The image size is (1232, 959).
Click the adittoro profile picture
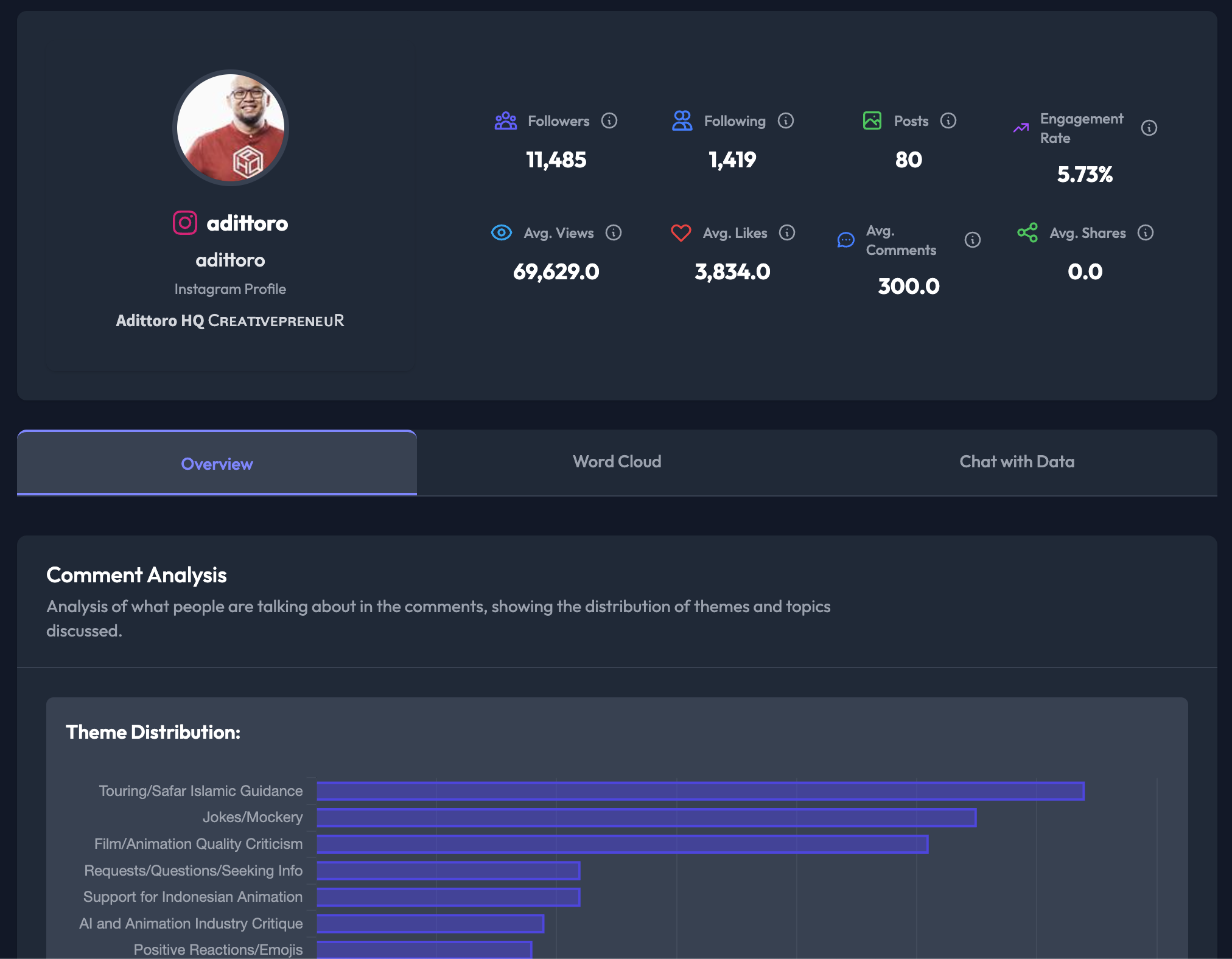[x=230, y=128]
